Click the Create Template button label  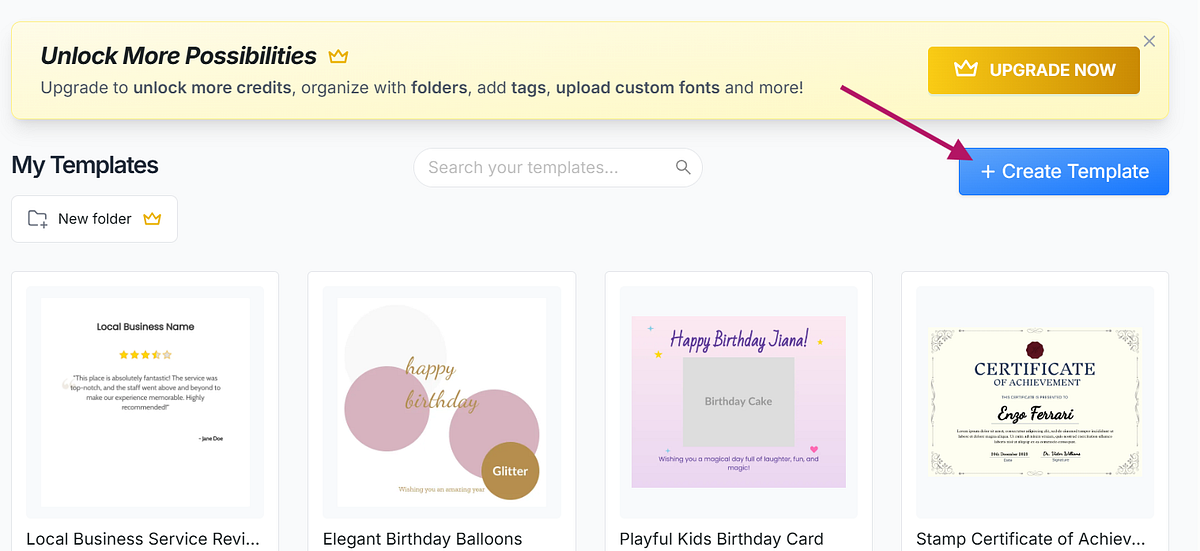pos(1075,172)
